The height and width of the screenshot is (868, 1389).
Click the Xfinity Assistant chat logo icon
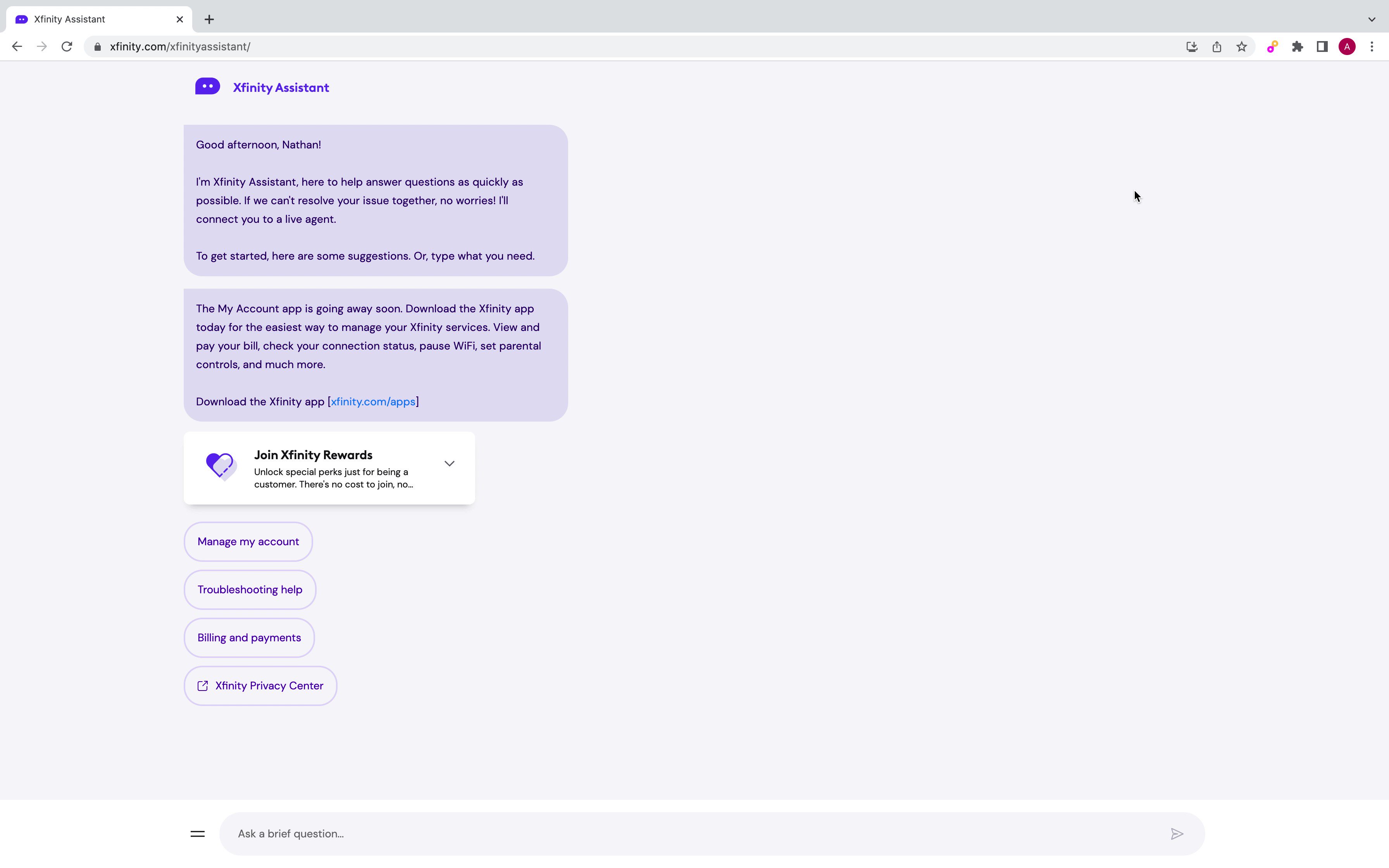tap(207, 87)
